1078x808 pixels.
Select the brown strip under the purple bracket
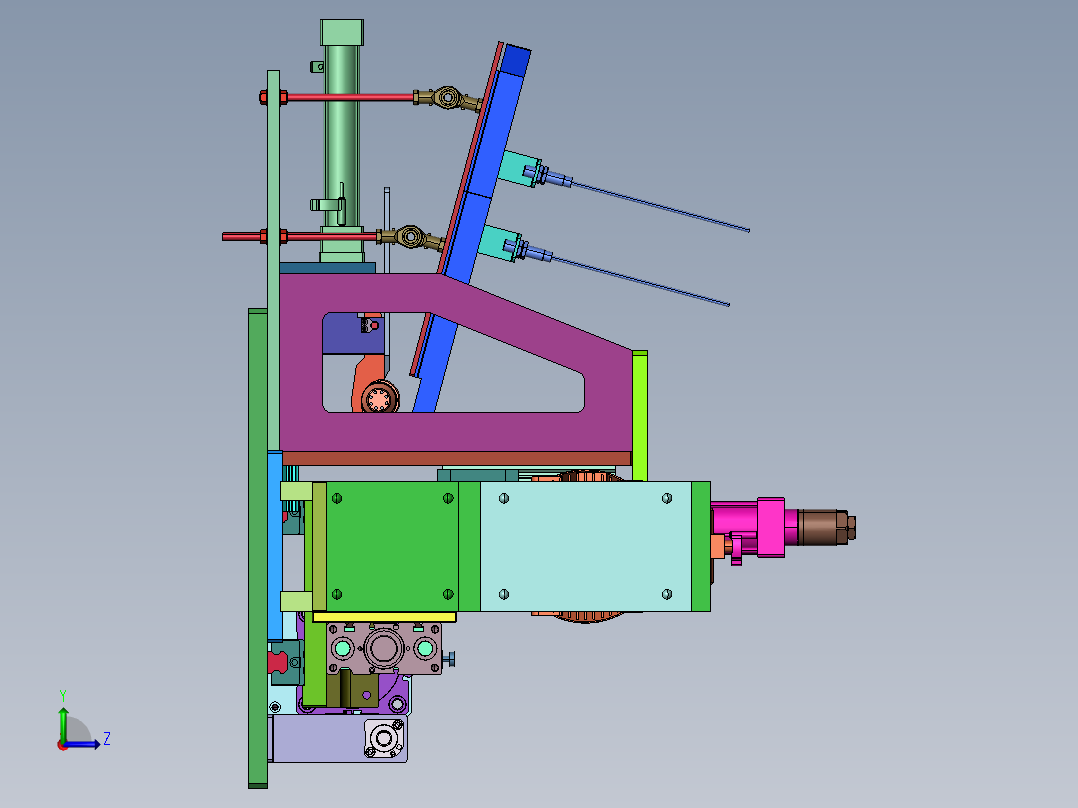(x=456, y=459)
